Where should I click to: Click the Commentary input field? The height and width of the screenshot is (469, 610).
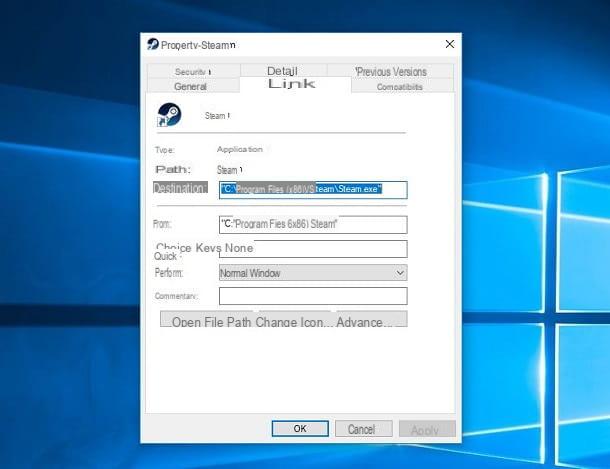pyautogui.click(x=313, y=296)
